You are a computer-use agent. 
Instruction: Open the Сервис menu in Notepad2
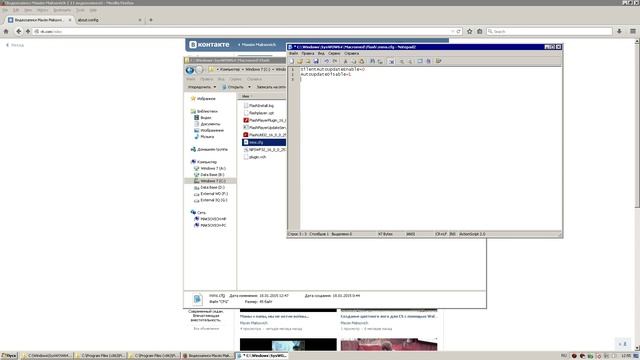click(334, 53)
